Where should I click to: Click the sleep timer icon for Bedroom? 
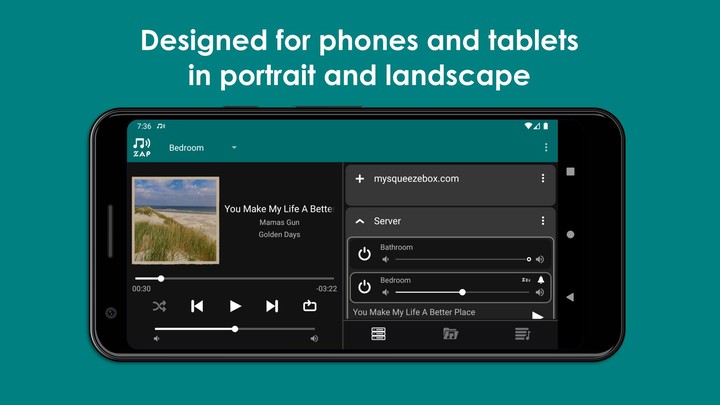pos(526,280)
